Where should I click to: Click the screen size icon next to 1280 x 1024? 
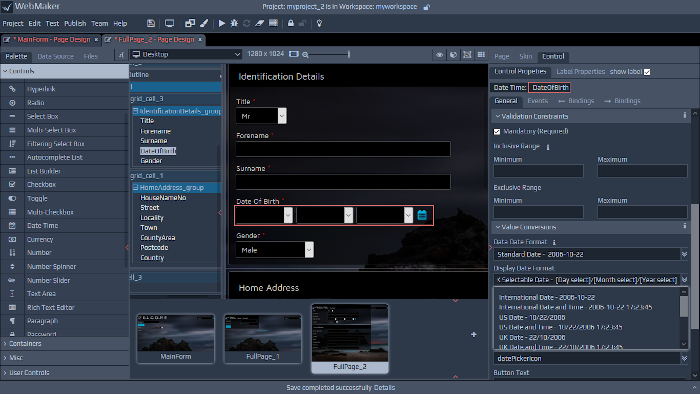293,54
